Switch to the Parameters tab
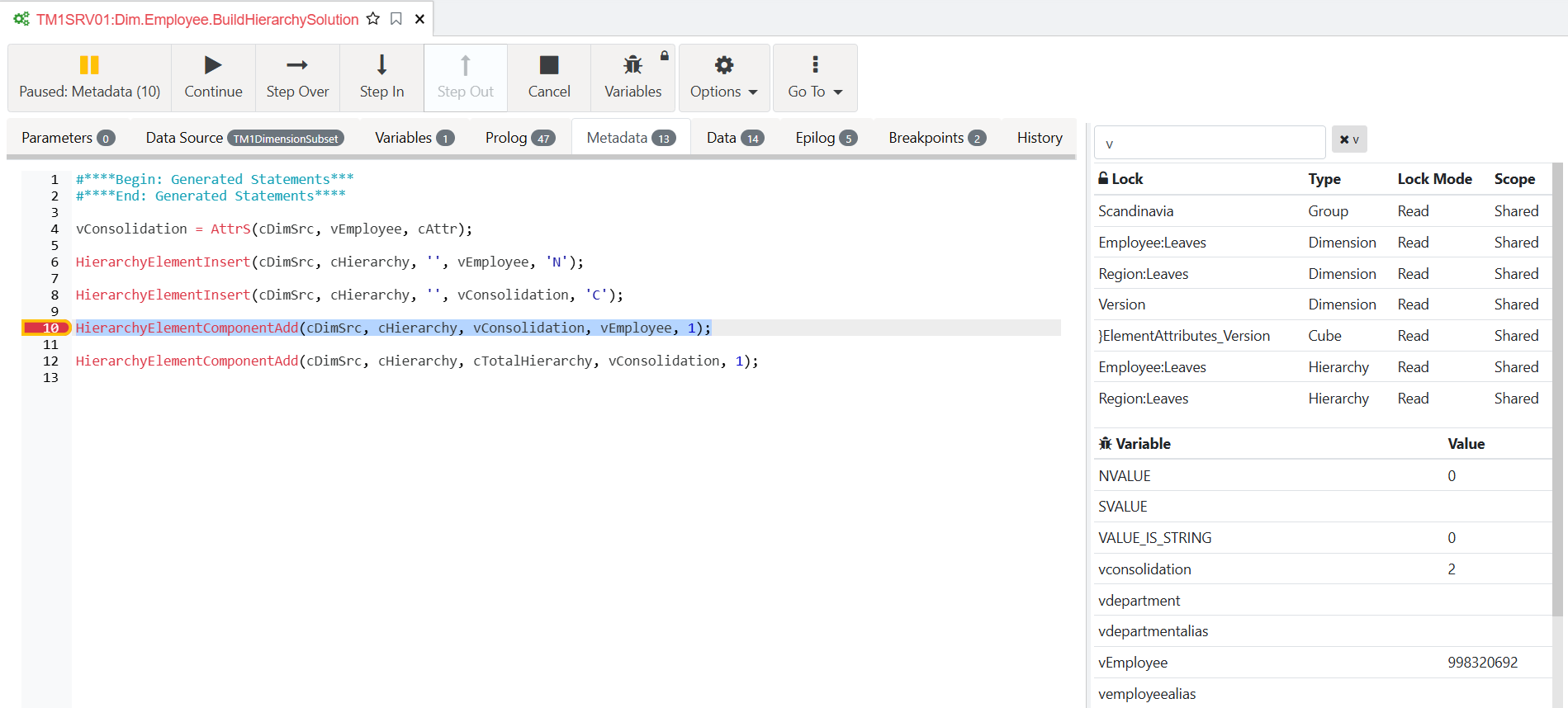The height and width of the screenshot is (708, 1568). (68, 138)
